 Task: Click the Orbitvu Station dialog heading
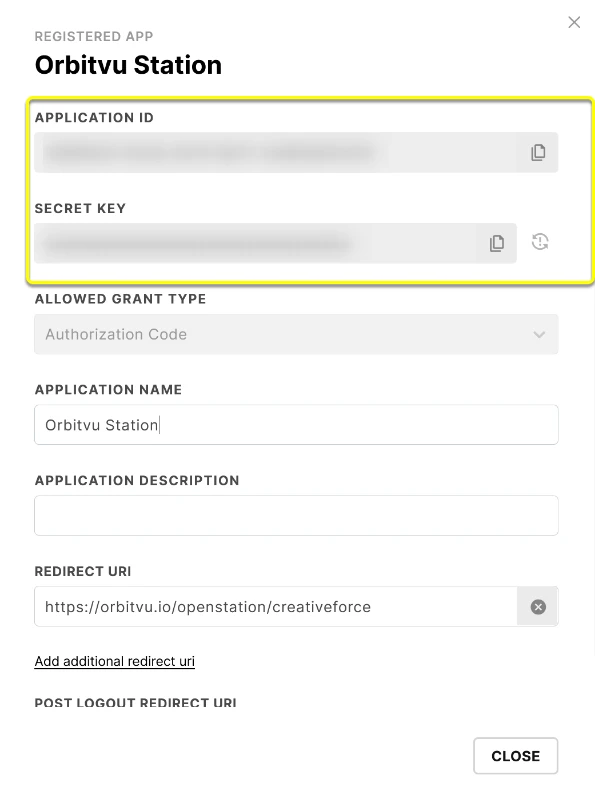128,65
